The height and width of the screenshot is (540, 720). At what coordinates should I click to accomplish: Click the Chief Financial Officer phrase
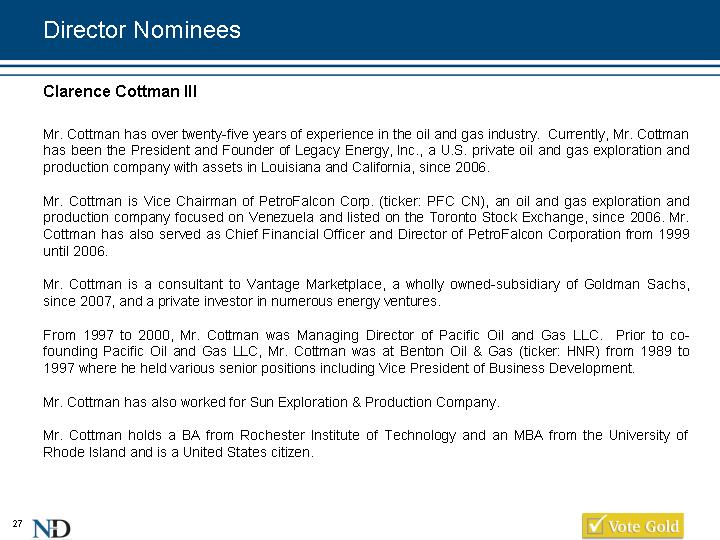295,235
